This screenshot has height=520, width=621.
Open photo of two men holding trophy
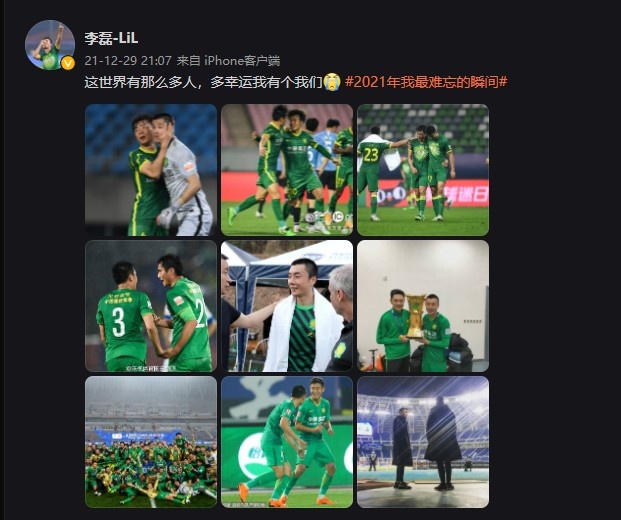[x=423, y=306]
